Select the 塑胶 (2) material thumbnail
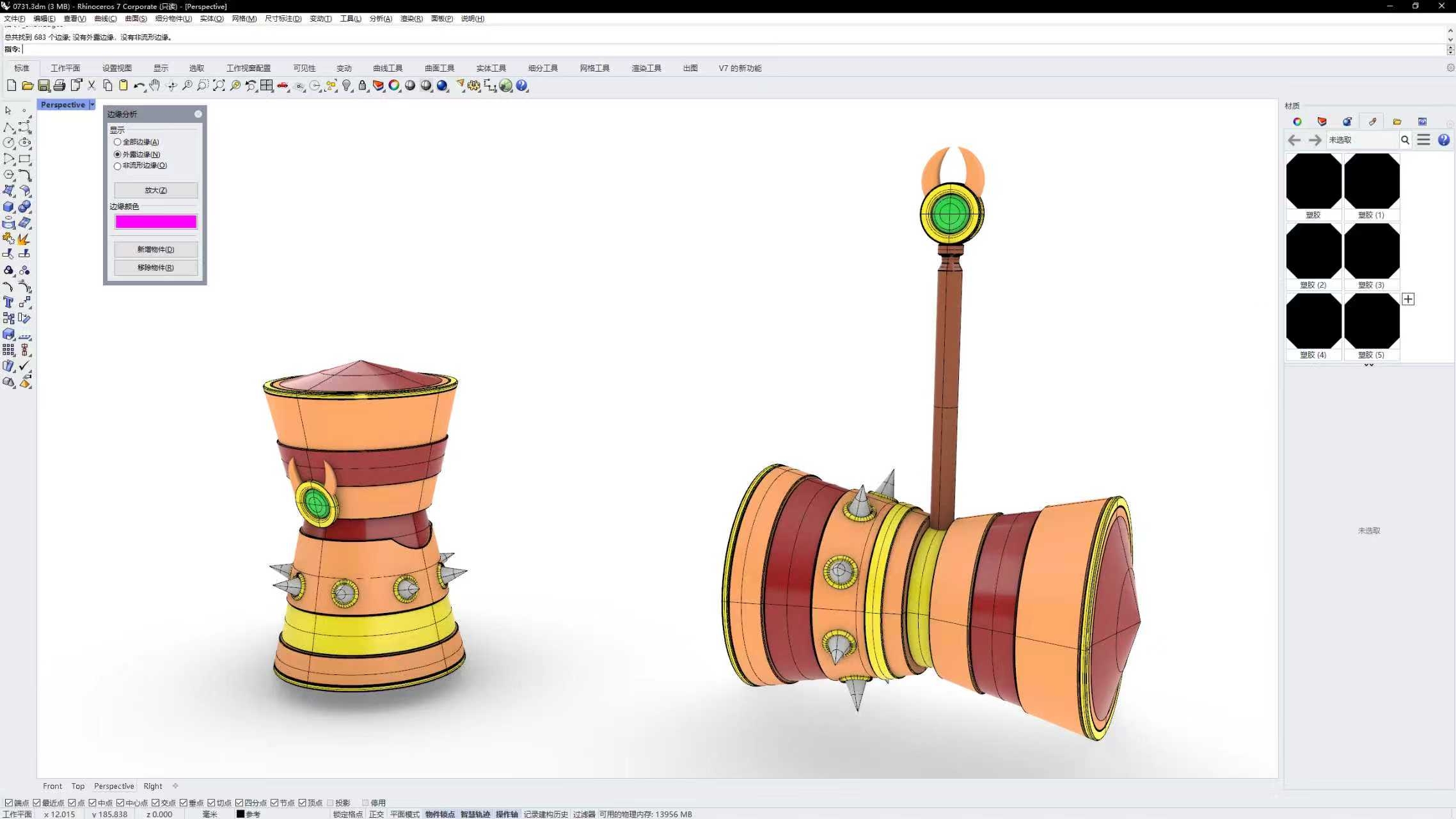 pyautogui.click(x=1312, y=251)
